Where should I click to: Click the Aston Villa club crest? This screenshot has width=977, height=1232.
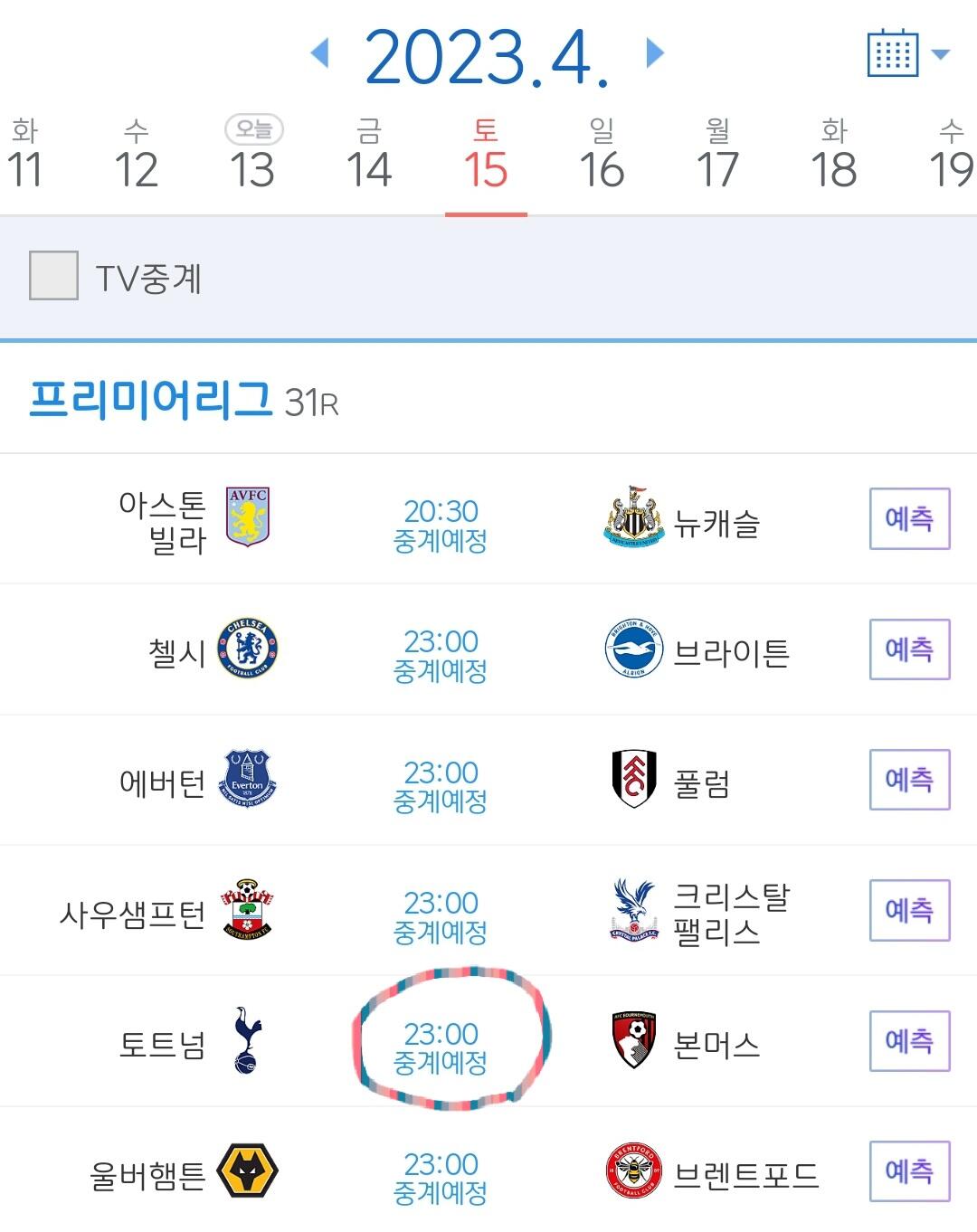248,517
